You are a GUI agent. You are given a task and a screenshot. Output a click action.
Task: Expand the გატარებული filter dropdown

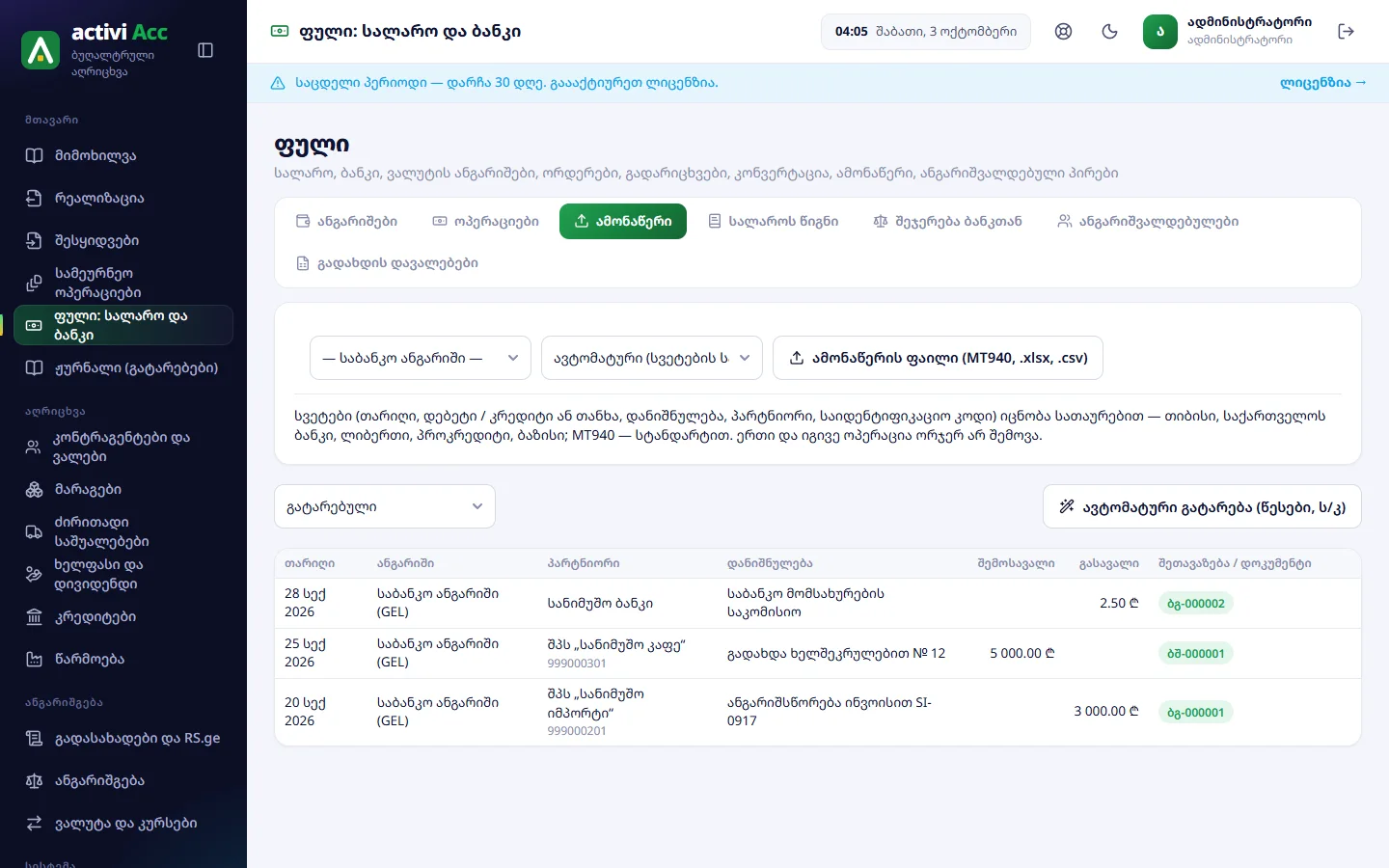click(385, 506)
